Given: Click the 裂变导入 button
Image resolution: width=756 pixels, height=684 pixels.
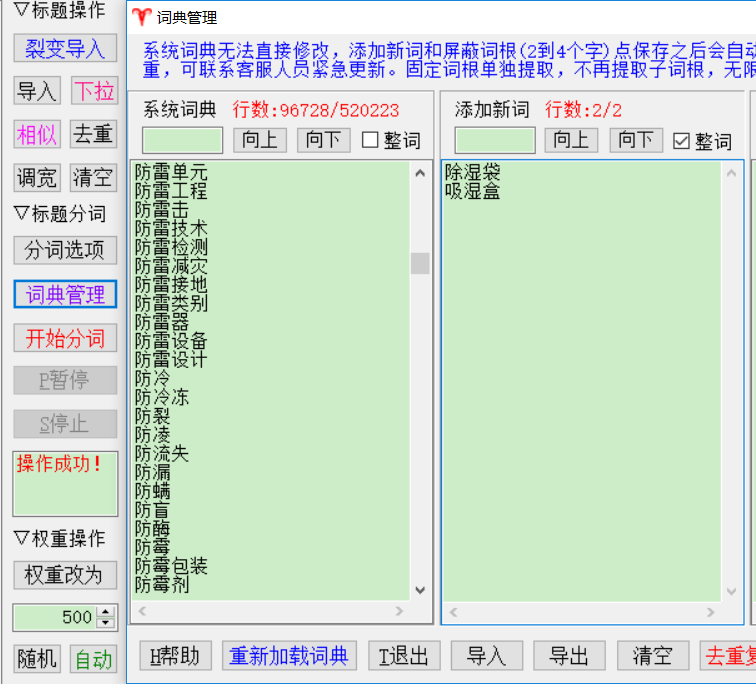Looking at the screenshot, I should tap(65, 49).
